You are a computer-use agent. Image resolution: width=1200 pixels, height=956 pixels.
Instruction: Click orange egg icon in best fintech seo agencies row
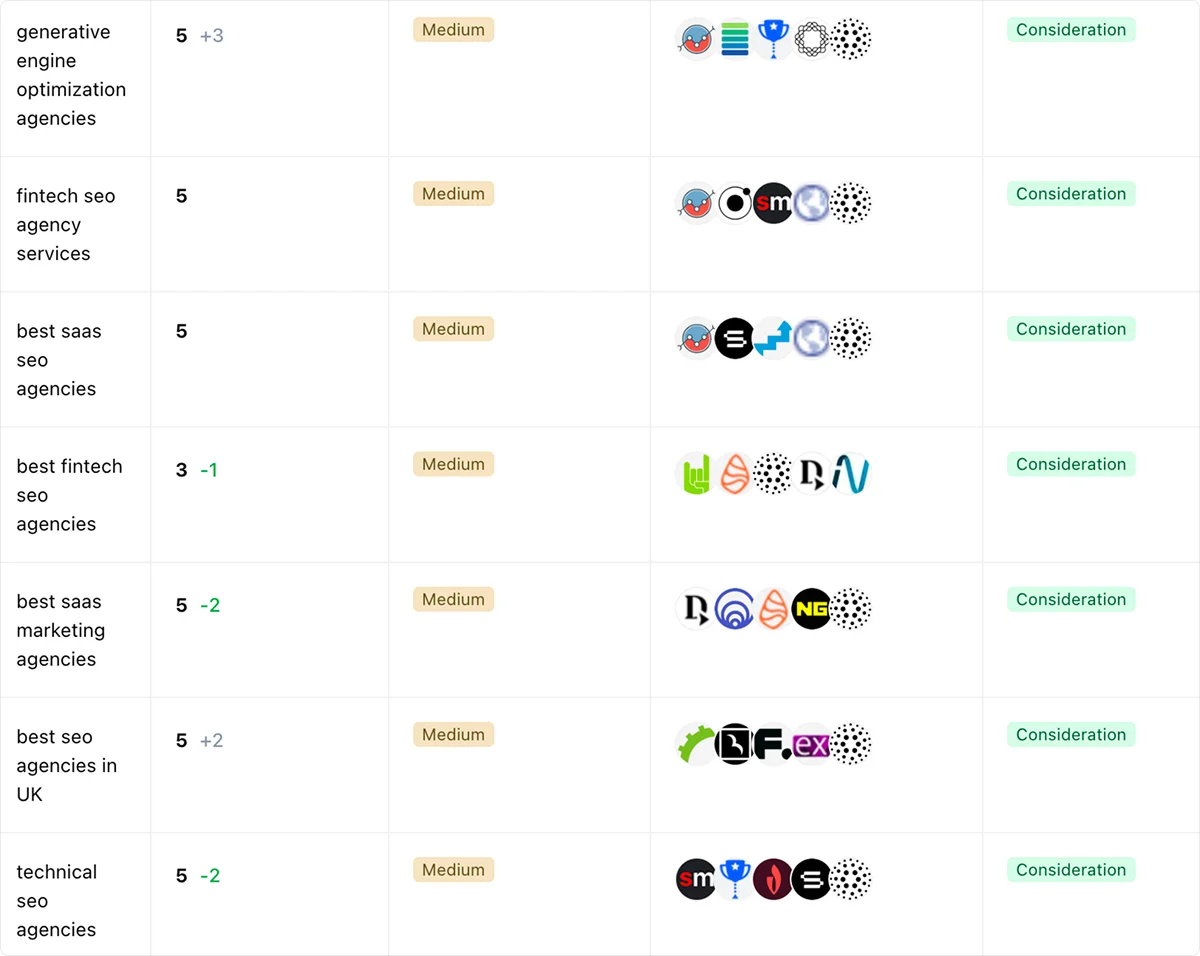pos(735,474)
